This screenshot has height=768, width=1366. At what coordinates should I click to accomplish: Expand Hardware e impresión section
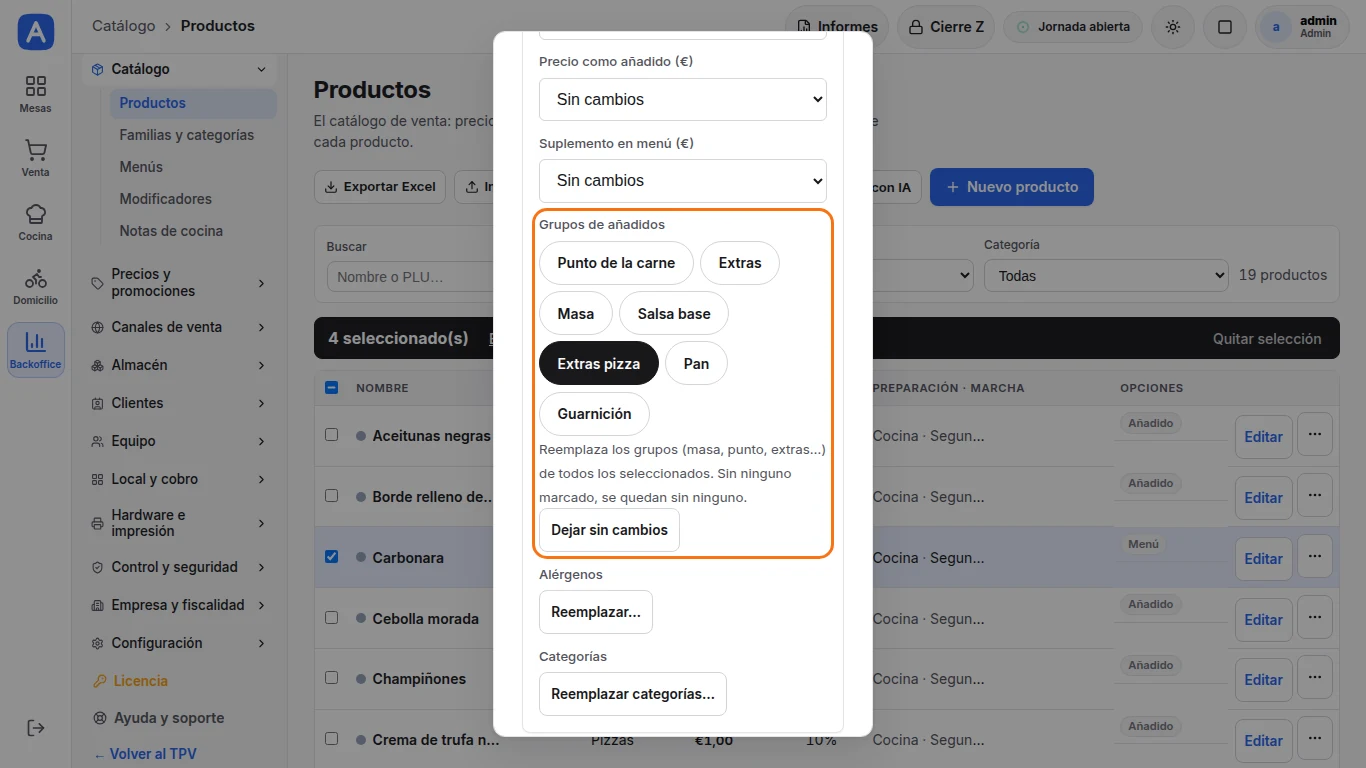click(179, 523)
